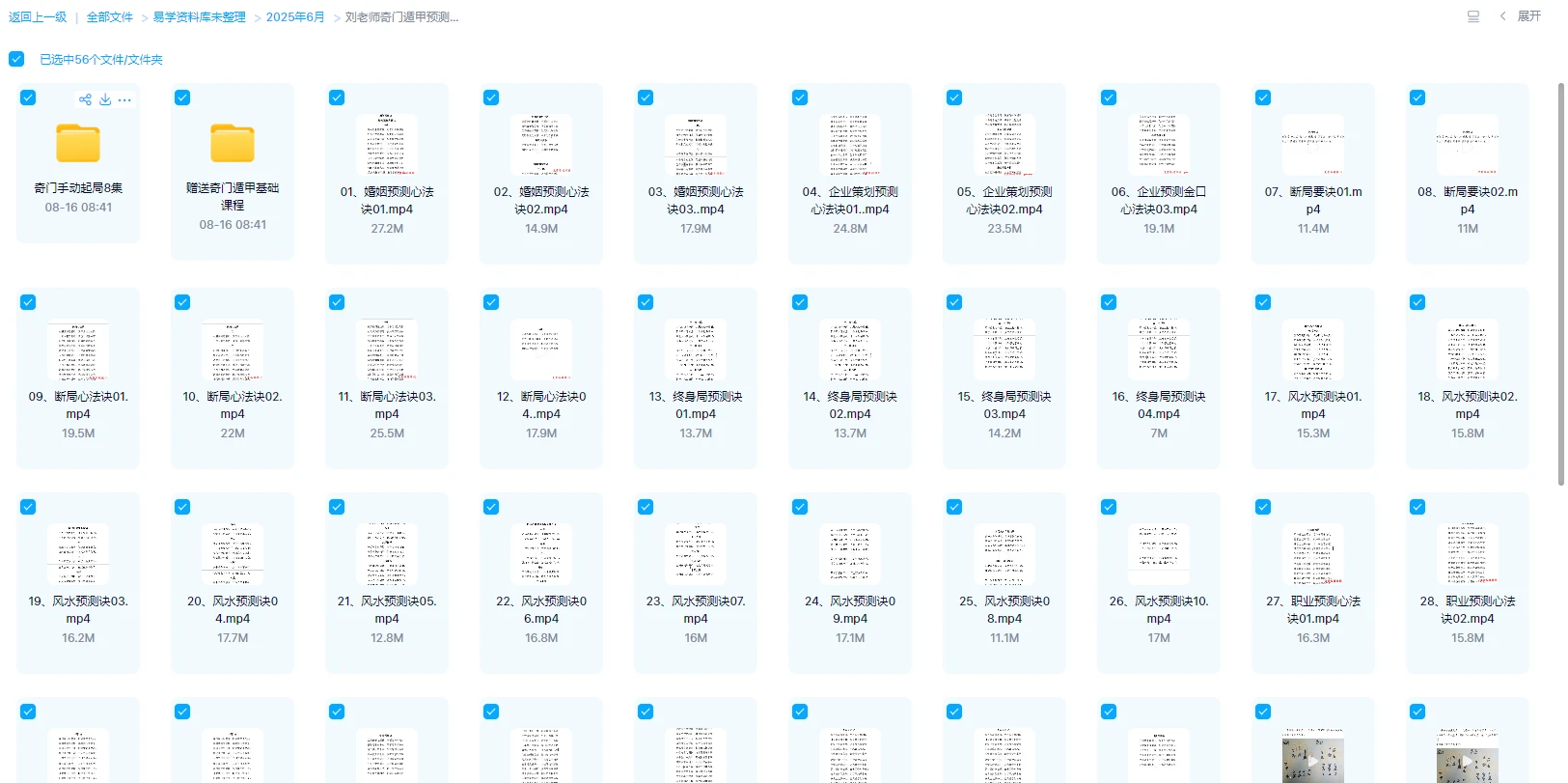Open thumbnail of 10、断局心法诀02.mp4
The image size is (1568, 783).
(x=233, y=350)
